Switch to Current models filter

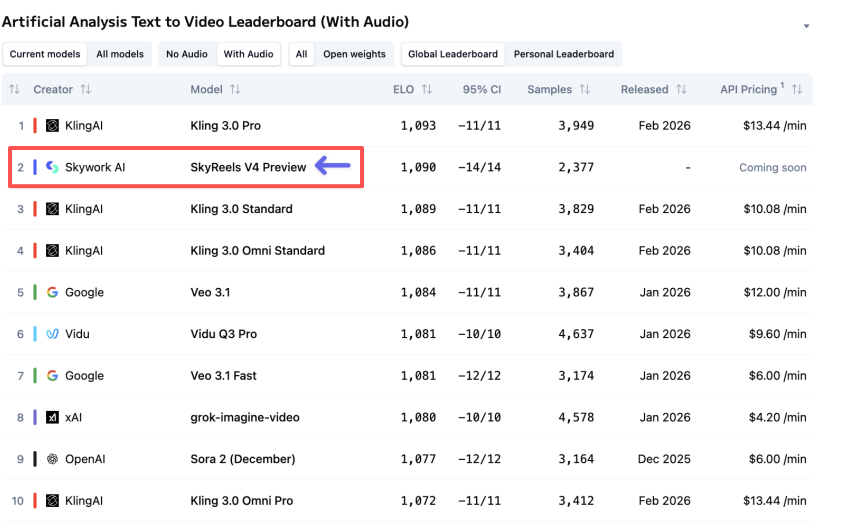click(46, 54)
